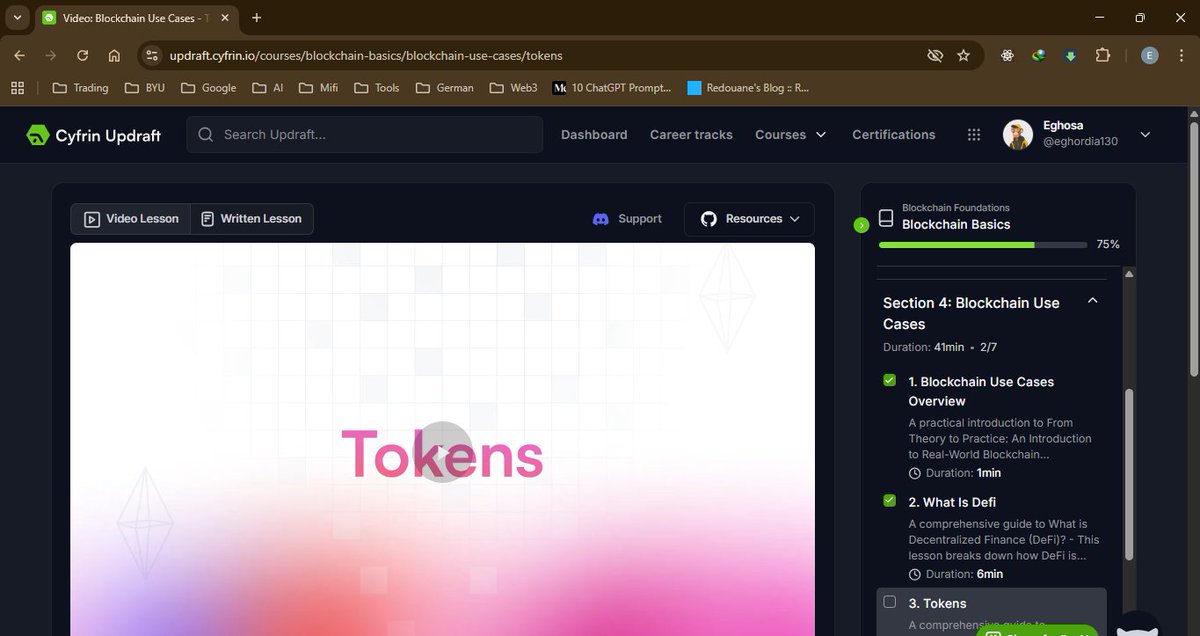Toggle checkbox for Blockchain Use Cases Overview
The image size is (1200, 636).
889,380
